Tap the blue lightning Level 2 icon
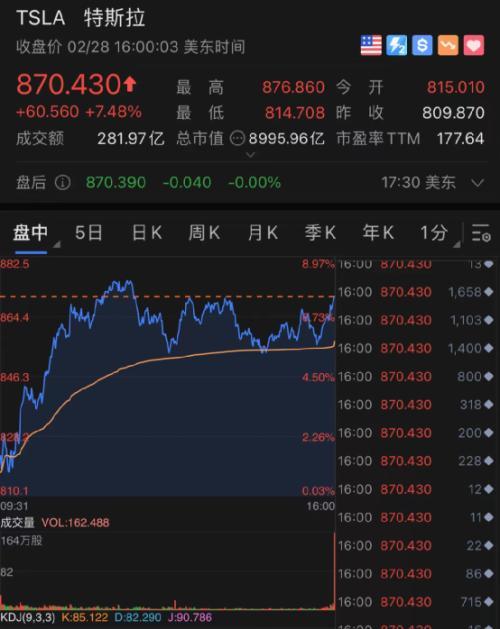Viewport: 500px width, 629px height. pos(396,45)
